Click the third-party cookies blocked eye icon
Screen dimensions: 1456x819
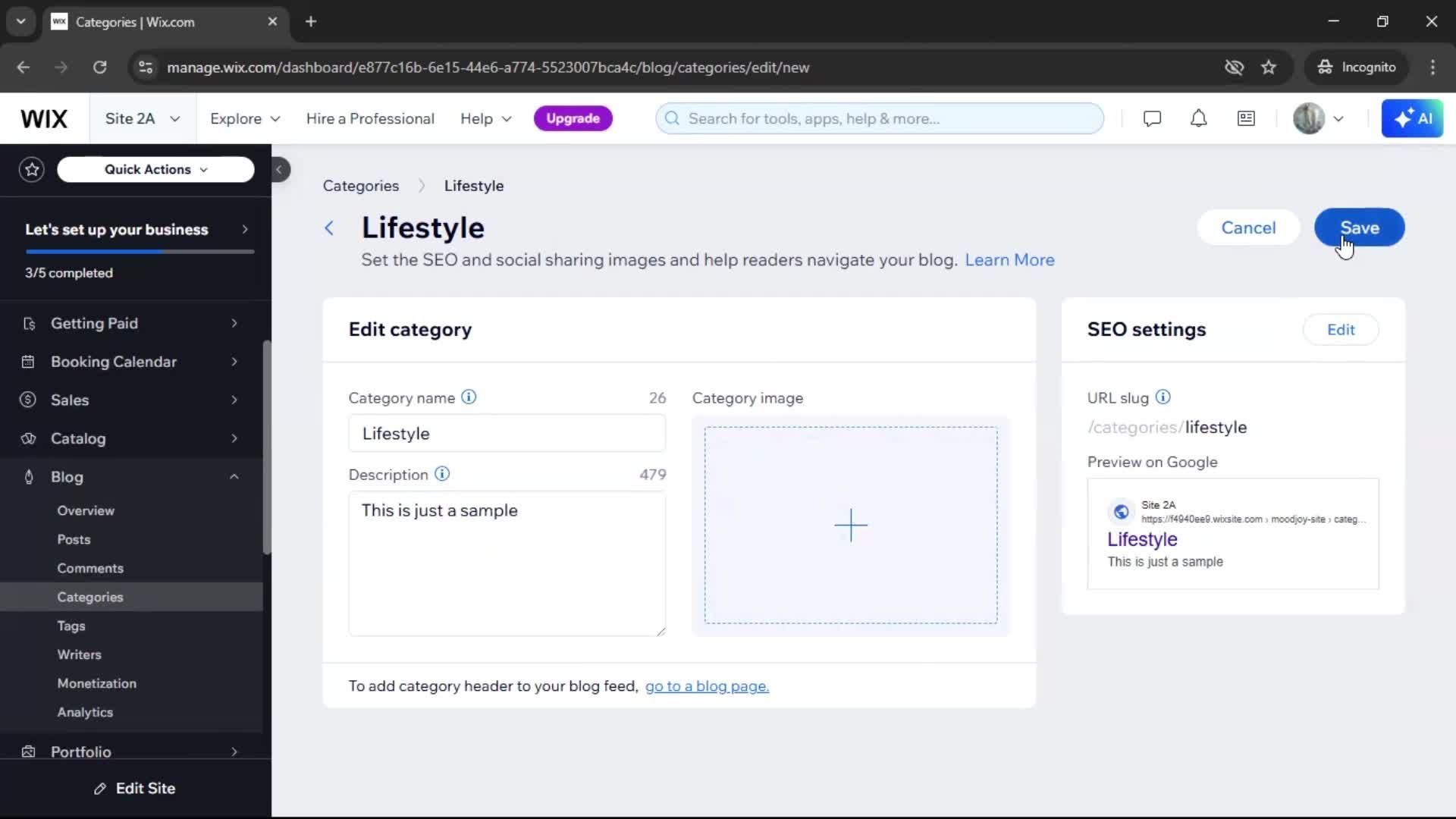point(1234,67)
